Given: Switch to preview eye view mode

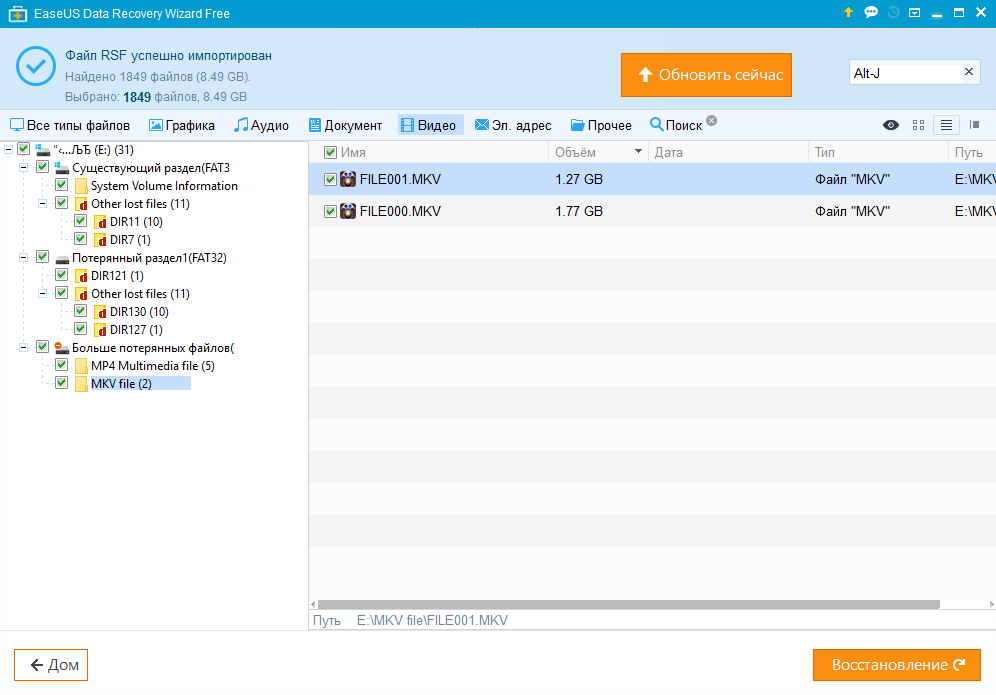Looking at the screenshot, I should coord(891,125).
